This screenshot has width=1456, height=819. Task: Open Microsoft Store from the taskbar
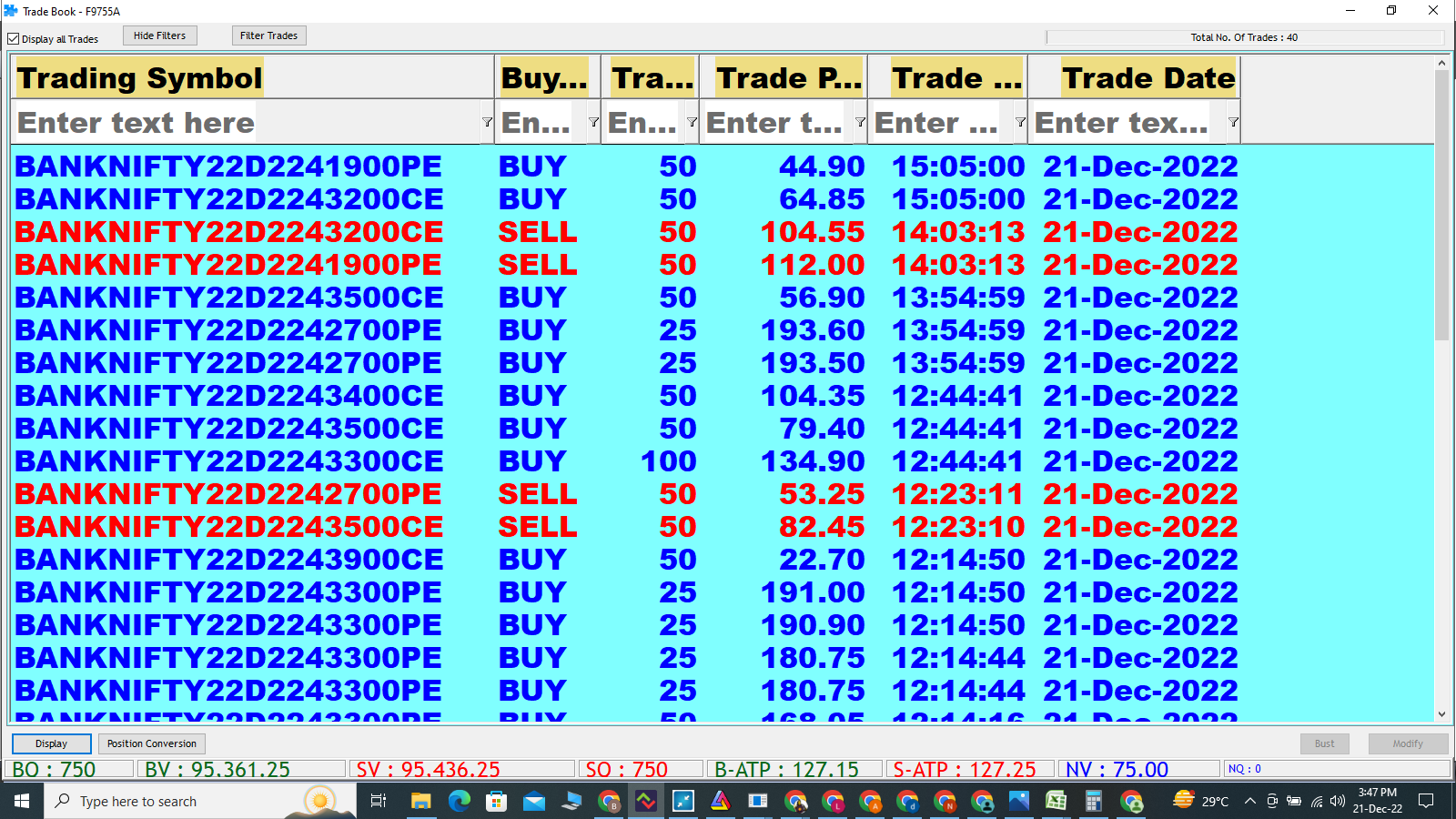click(x=496, y=801)
